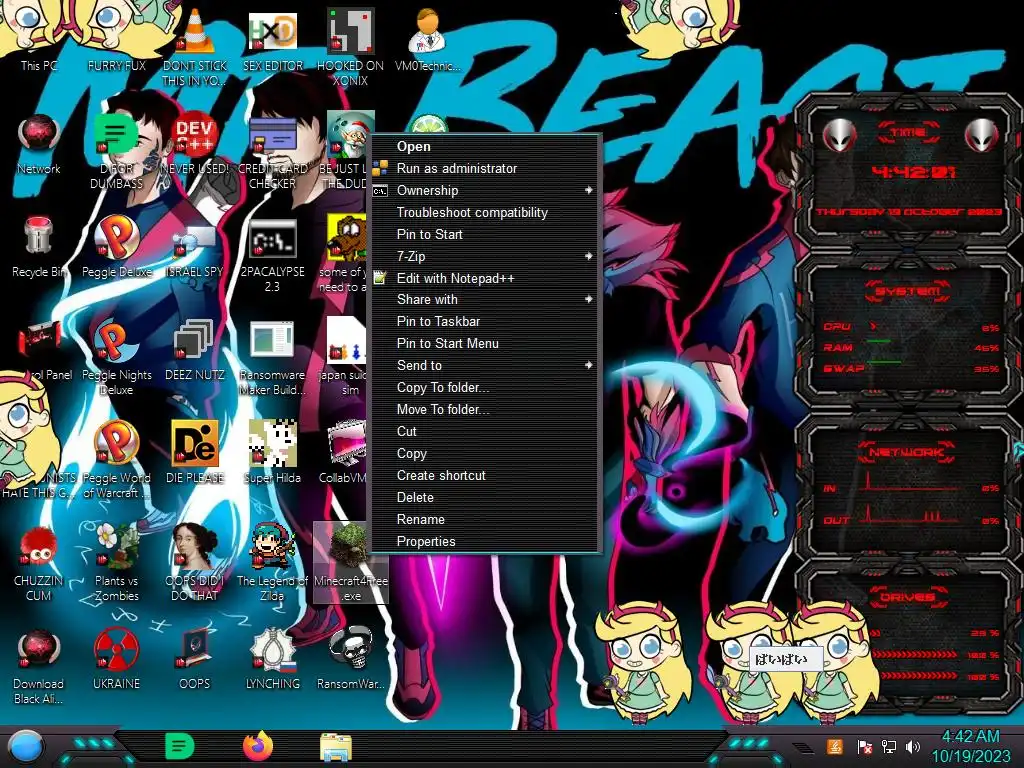The width and height of the screenshot is (1024, 768).
Task: Select the OOPS DID I DO THAT icon
Action: click(195, 563)
